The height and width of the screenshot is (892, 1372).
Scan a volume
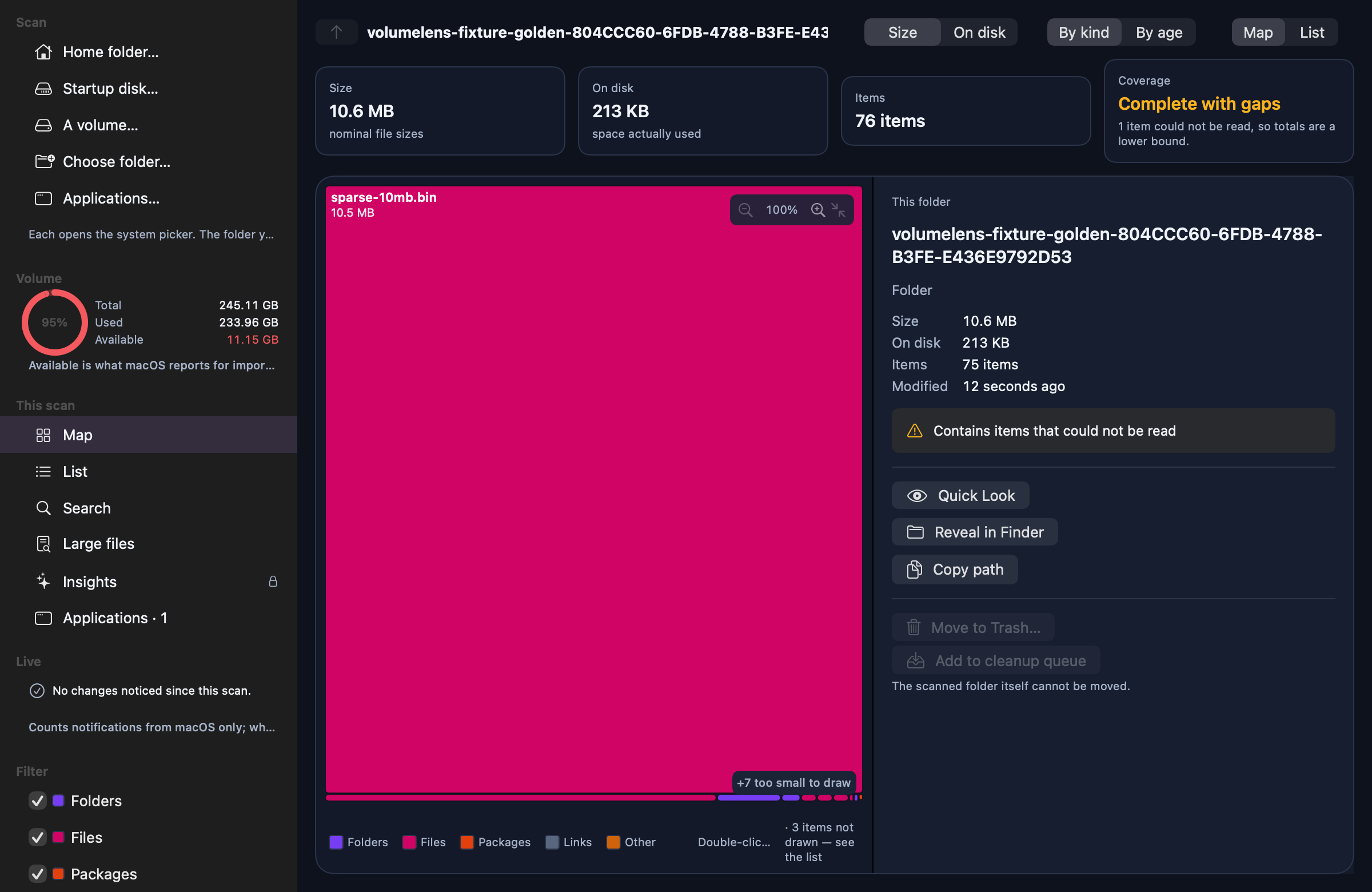click(149, 125)
